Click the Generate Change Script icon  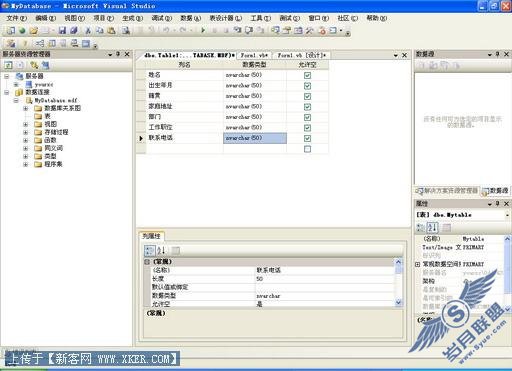click(x=10, y=43)
